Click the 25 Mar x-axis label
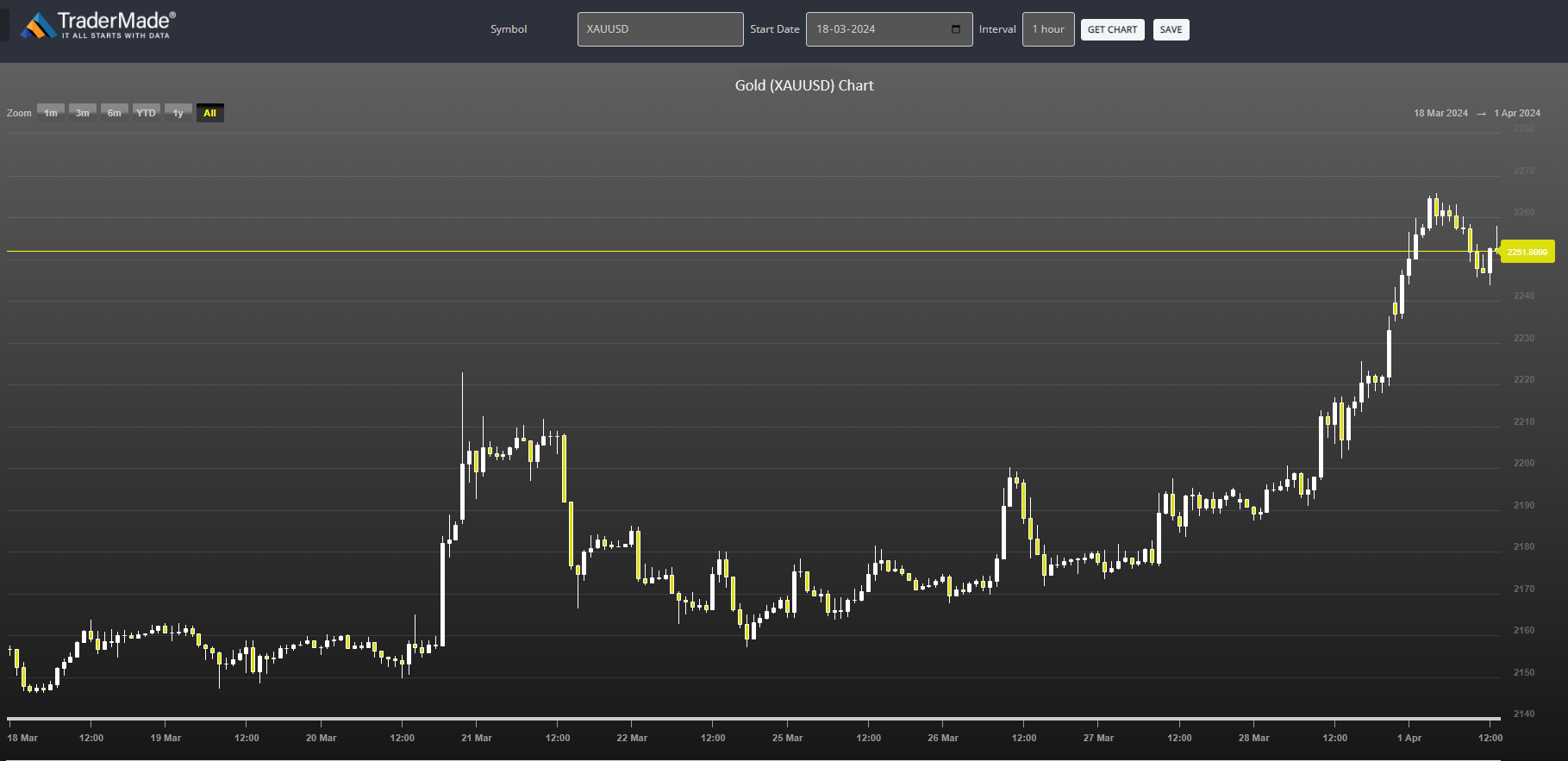The height and width of the screenshot is (761, 1568). click(x=788, y=738)
